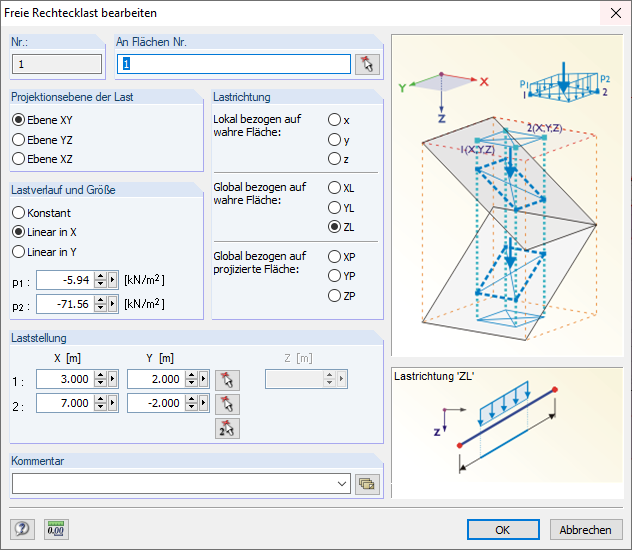Image resolution: width=632 pixels, height=550 pixels.
Task: Open point 1 Y value flyout arrow
Action: (204, 379)
